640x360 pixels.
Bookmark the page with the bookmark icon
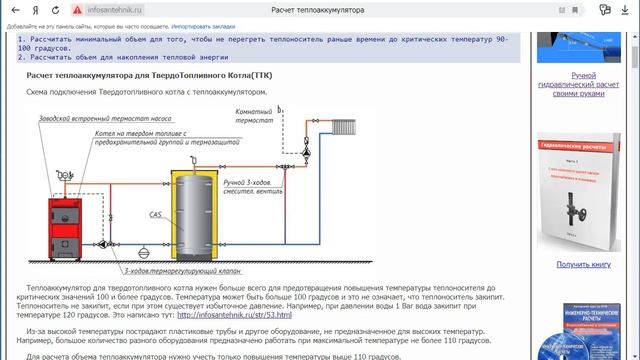pyautogui.click(x=575, y=10)
